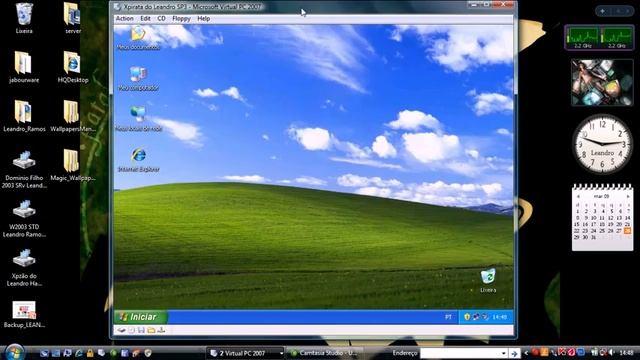Select the Leandro_Ramos folder on desktop

(24, 116)
